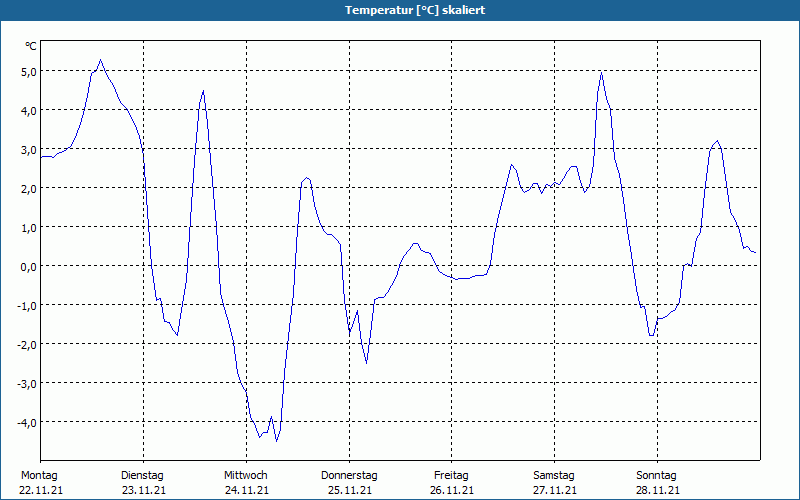Click the 'Dienstag' day label

(x=142, y=476)
